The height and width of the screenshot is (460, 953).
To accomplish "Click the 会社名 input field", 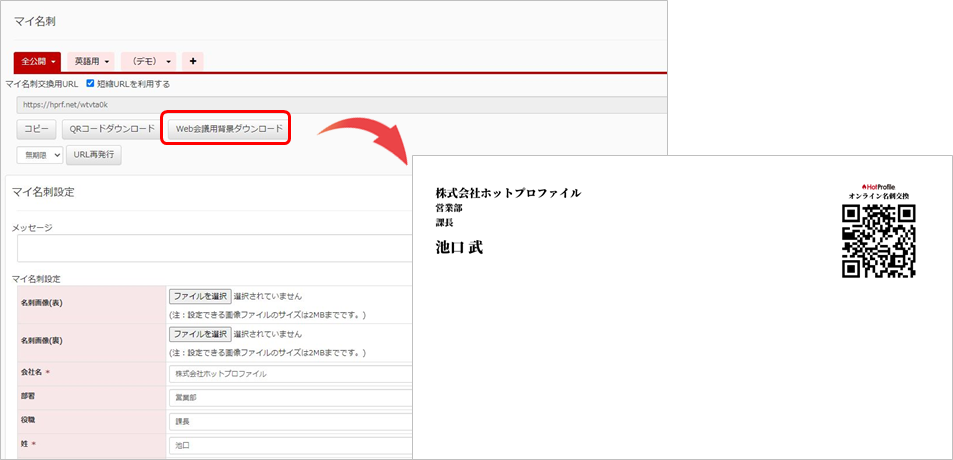I will (x=290, y=373).
